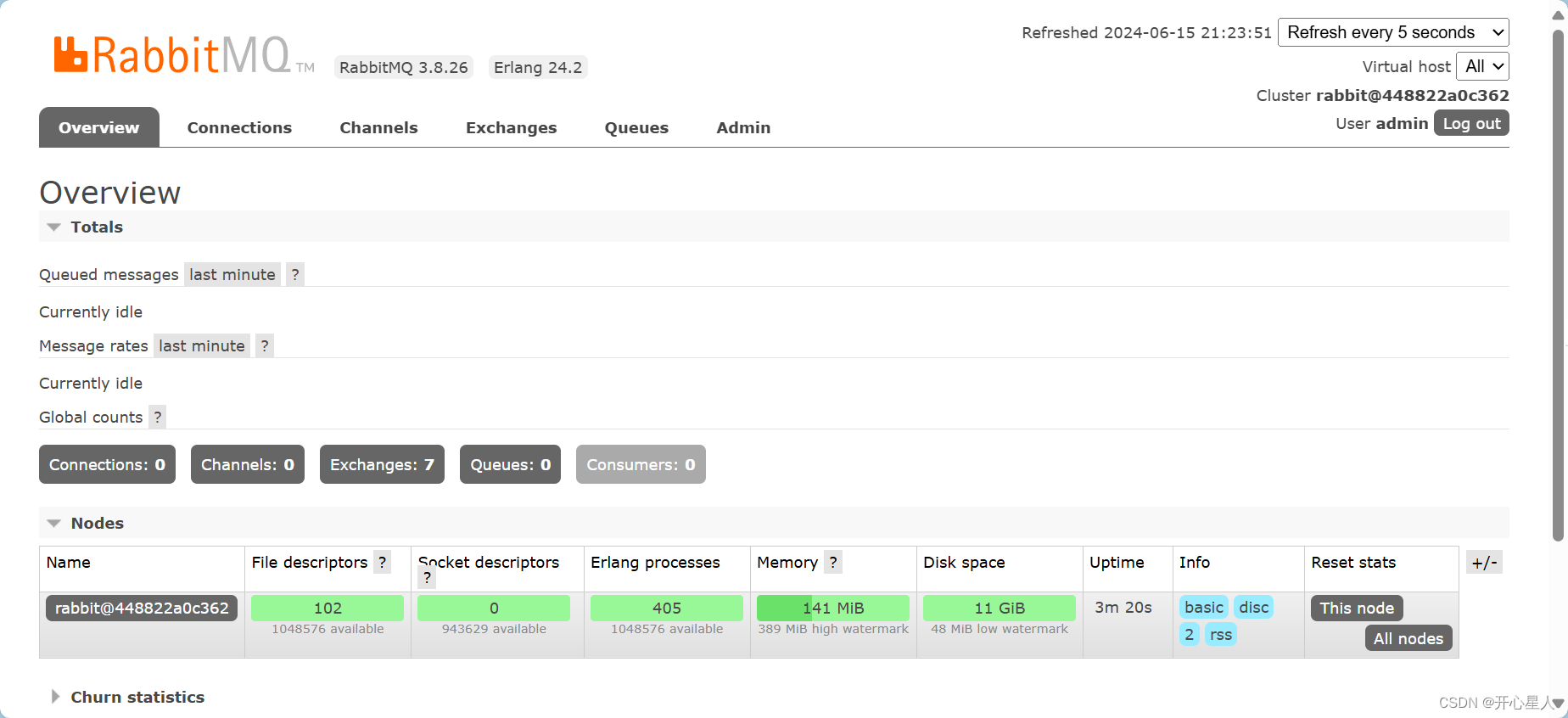The height and width of the screenshot is (718, 1568).
Task: Click the uptime value 3m 20s
Action: click(1123, 607)
